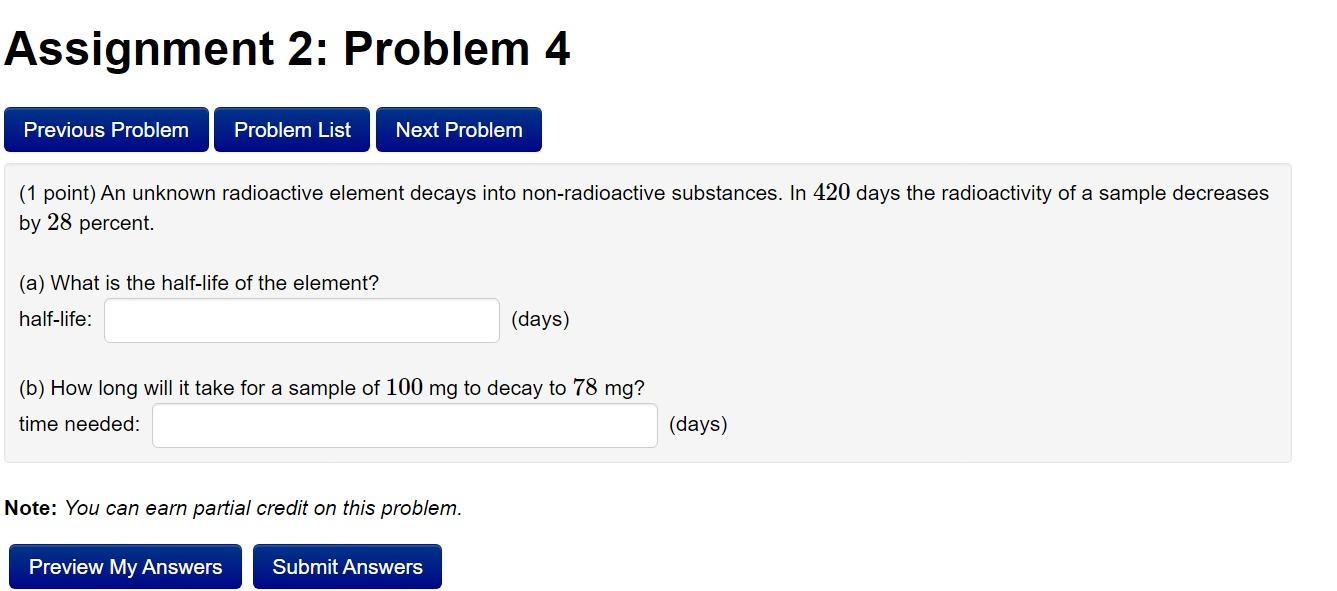Screen dimensions: 1337x591
Task: Click the (days) label beside time needed field
Action: coord(700,423)
